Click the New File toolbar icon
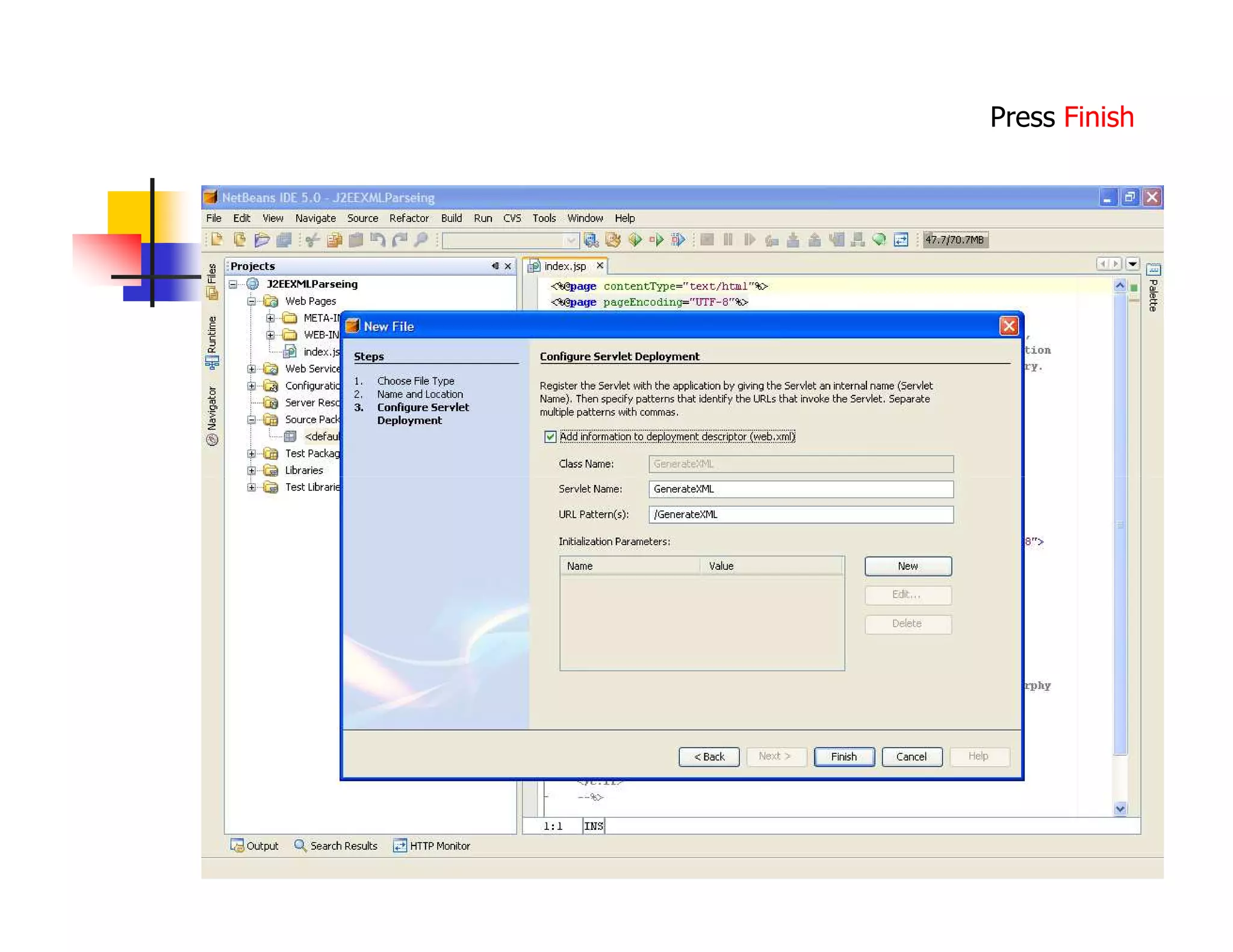The image size is (1233, 952). coord(217,240)
